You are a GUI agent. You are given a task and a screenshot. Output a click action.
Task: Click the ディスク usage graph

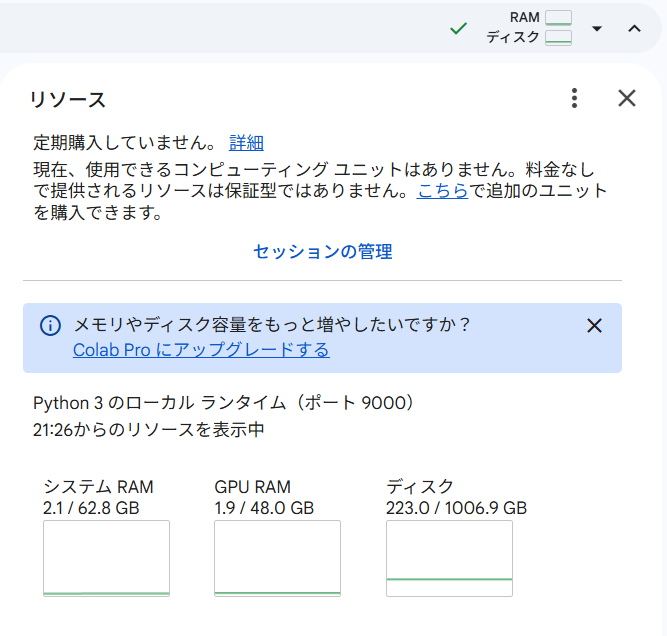pyautogui.click(x=449, y=558)
